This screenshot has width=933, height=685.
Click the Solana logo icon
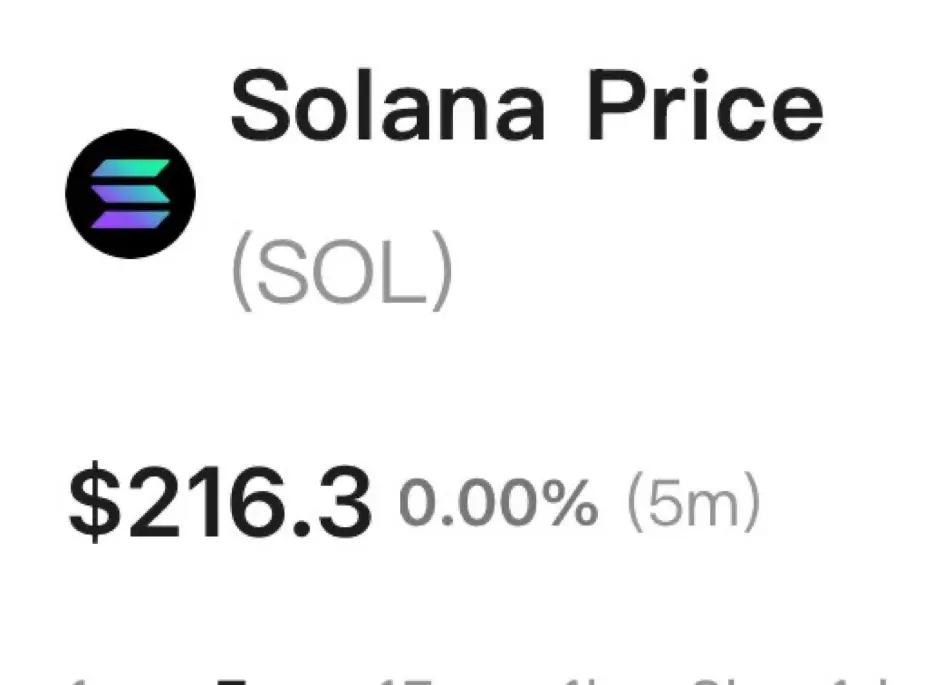131,193
